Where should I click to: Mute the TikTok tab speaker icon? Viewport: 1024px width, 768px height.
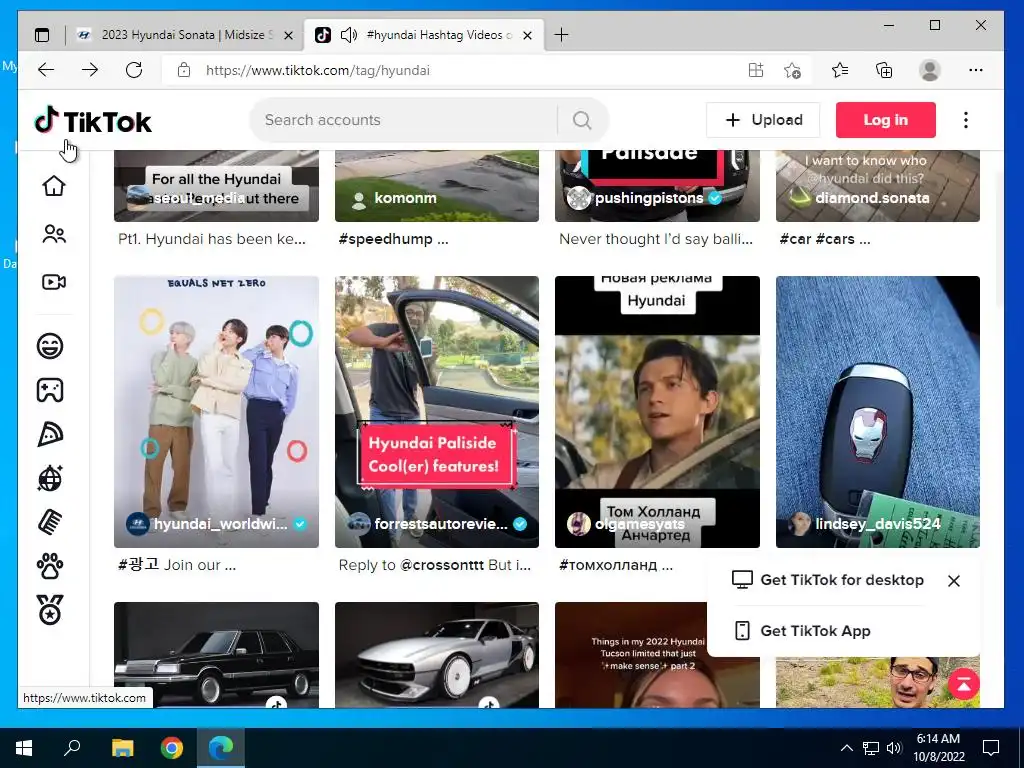point(349,35)
